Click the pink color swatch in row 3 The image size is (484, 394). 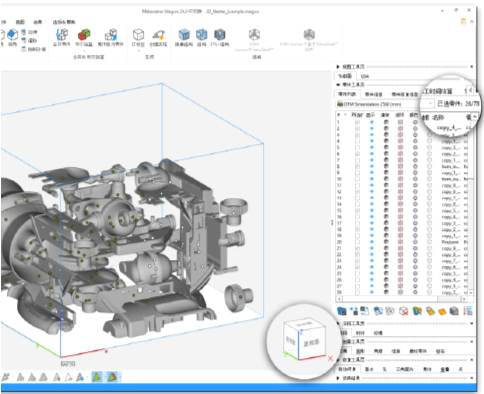point(400,135)
